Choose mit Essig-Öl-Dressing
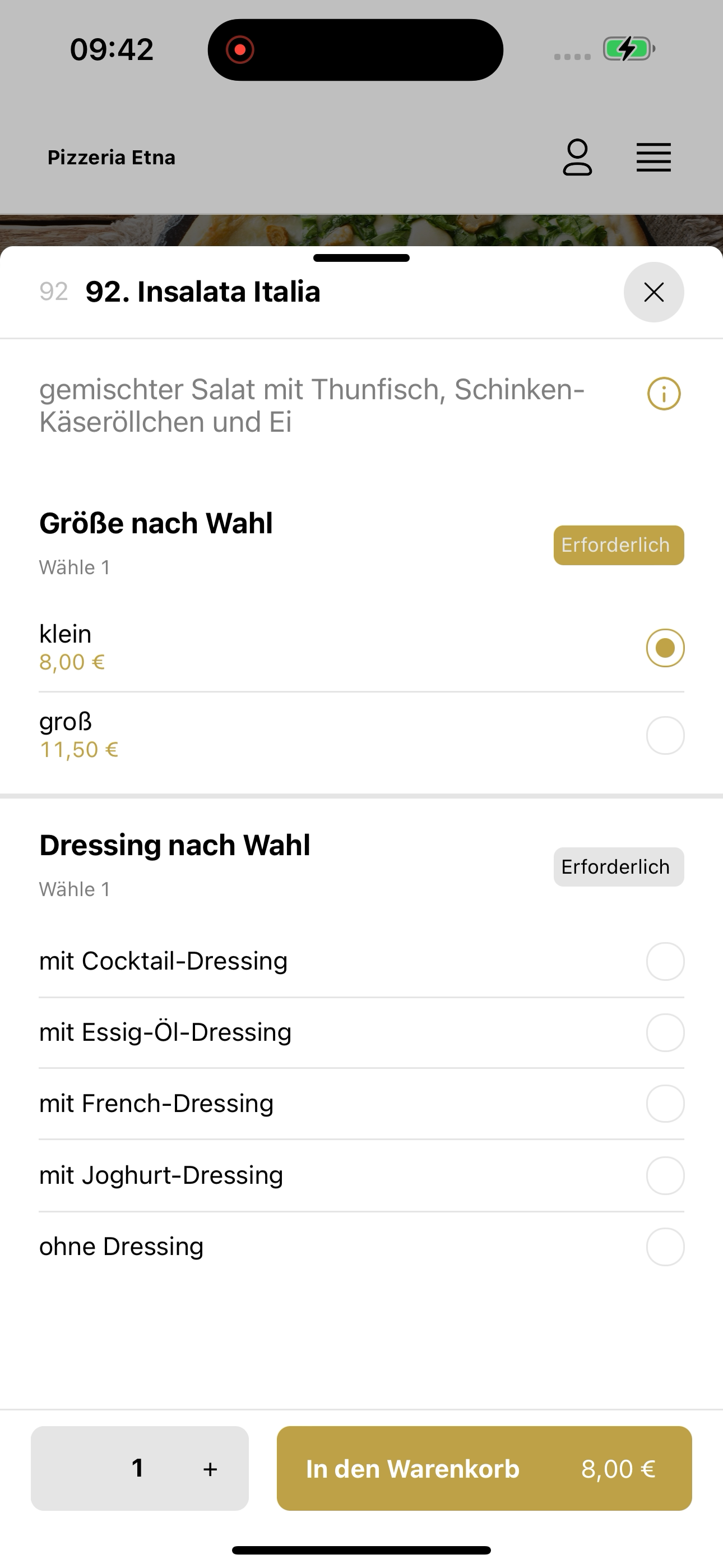The image size is (723, 1568). [361, 1032]
